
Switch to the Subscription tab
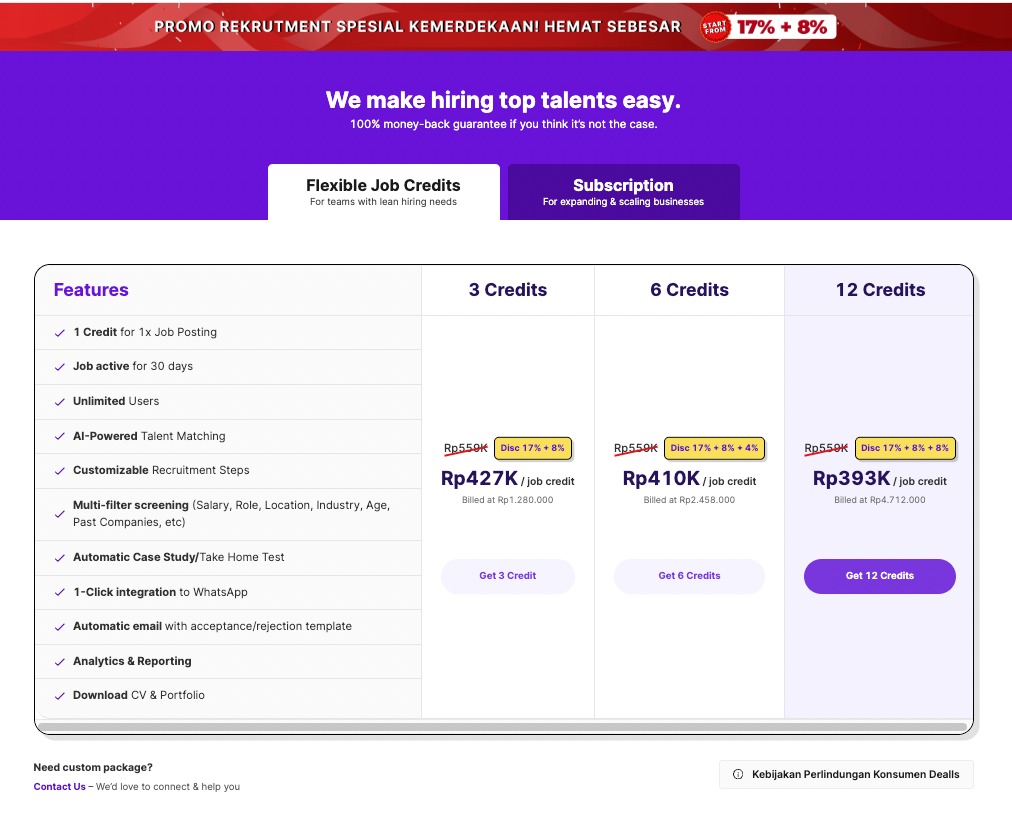[x=623, y=192]
